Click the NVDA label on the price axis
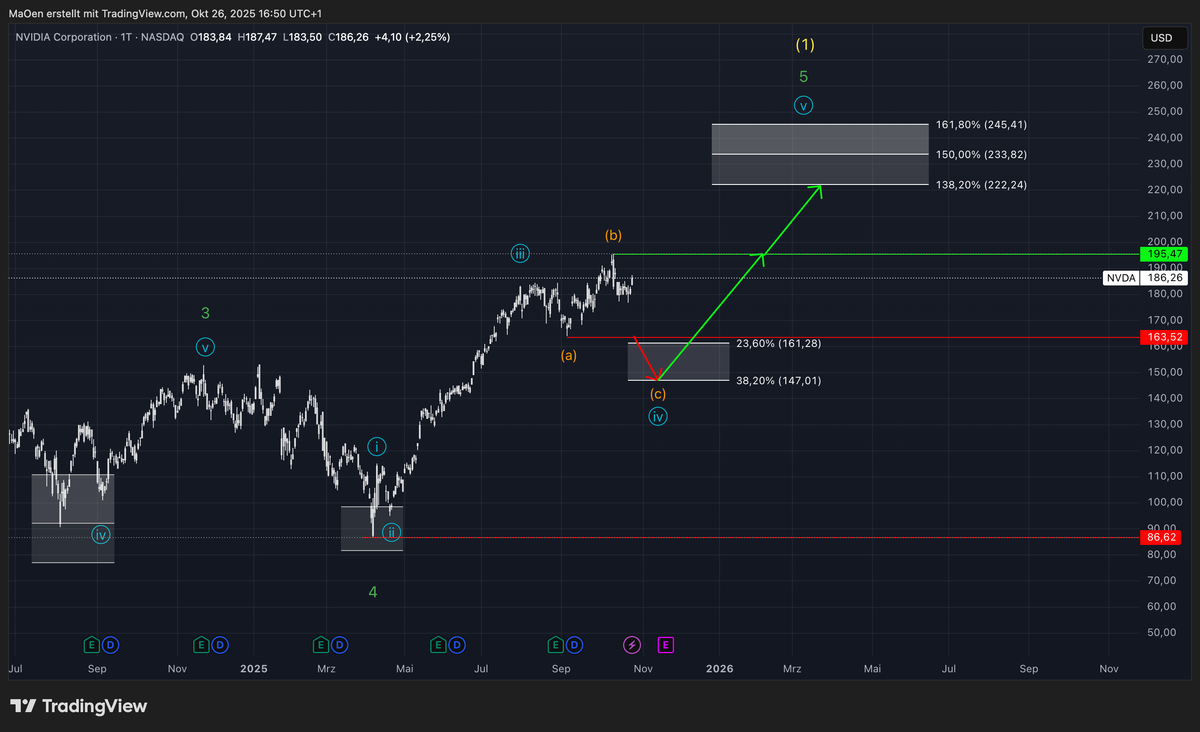Viewport: 1200px width, 732px height. pyautogui.click(x=1120, y=278)
